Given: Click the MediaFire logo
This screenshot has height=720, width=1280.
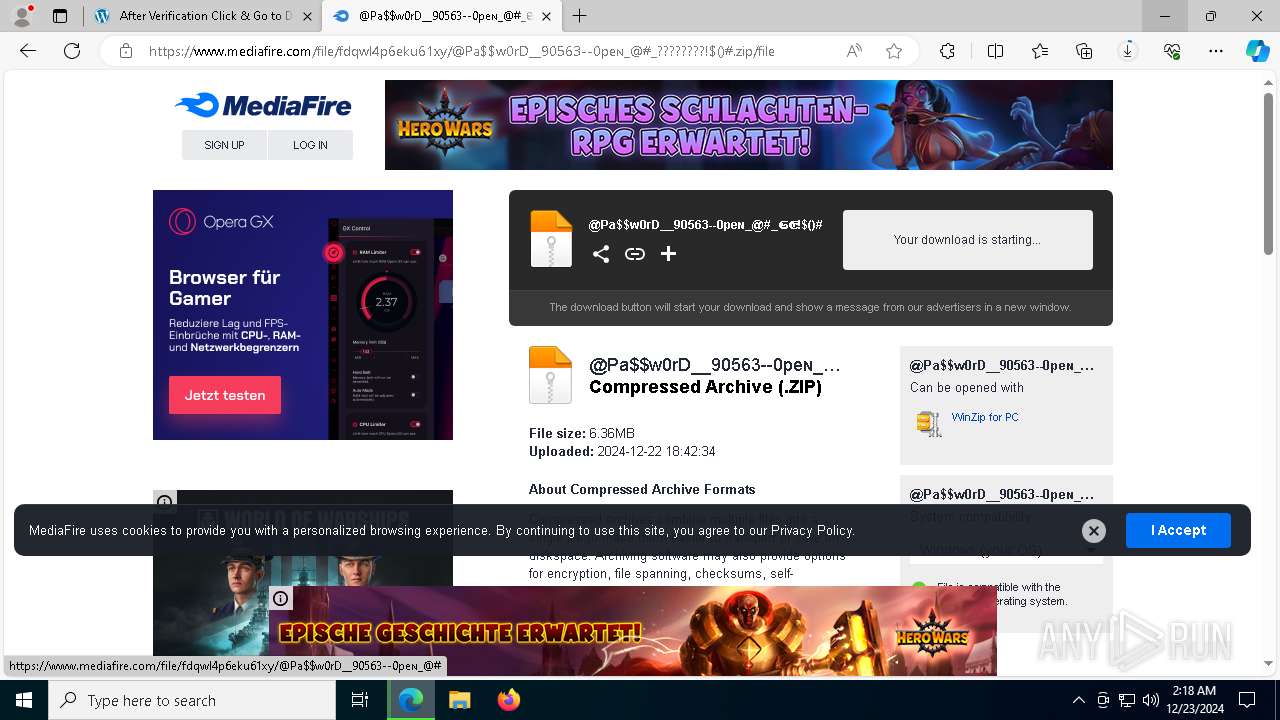Looking at the screenshot, I should [263, 105].
